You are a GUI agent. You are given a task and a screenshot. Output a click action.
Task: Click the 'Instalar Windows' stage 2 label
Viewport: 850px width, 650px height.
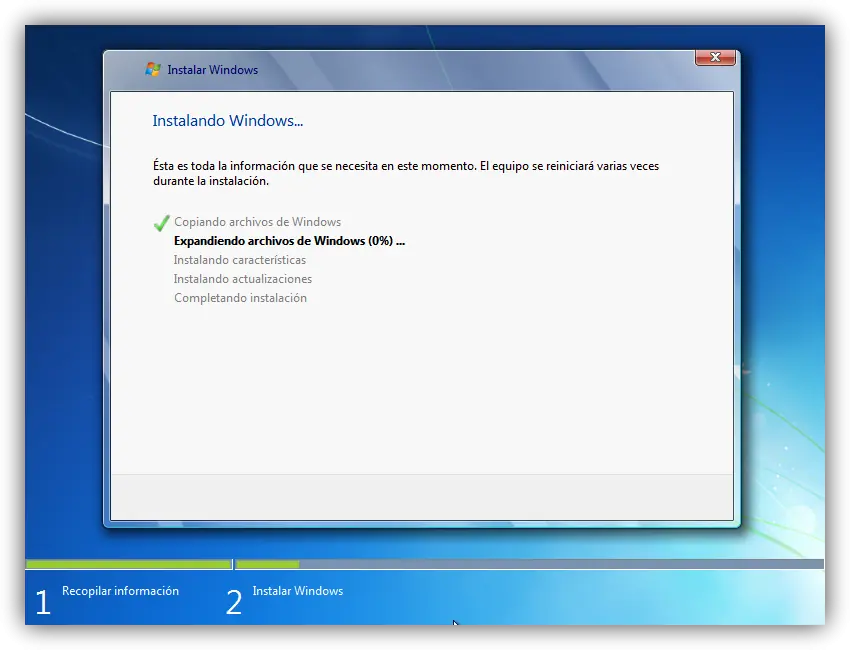click(x=298, y=591)
